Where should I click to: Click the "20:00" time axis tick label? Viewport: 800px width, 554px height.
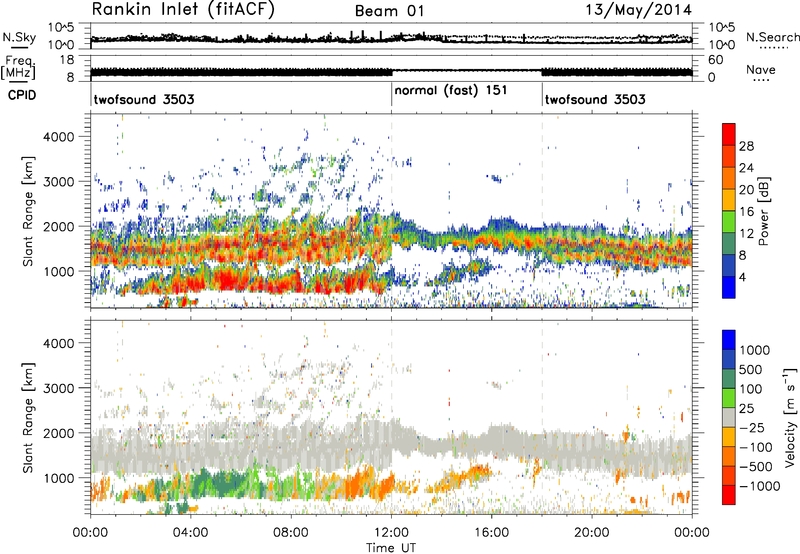coord(592,533)
